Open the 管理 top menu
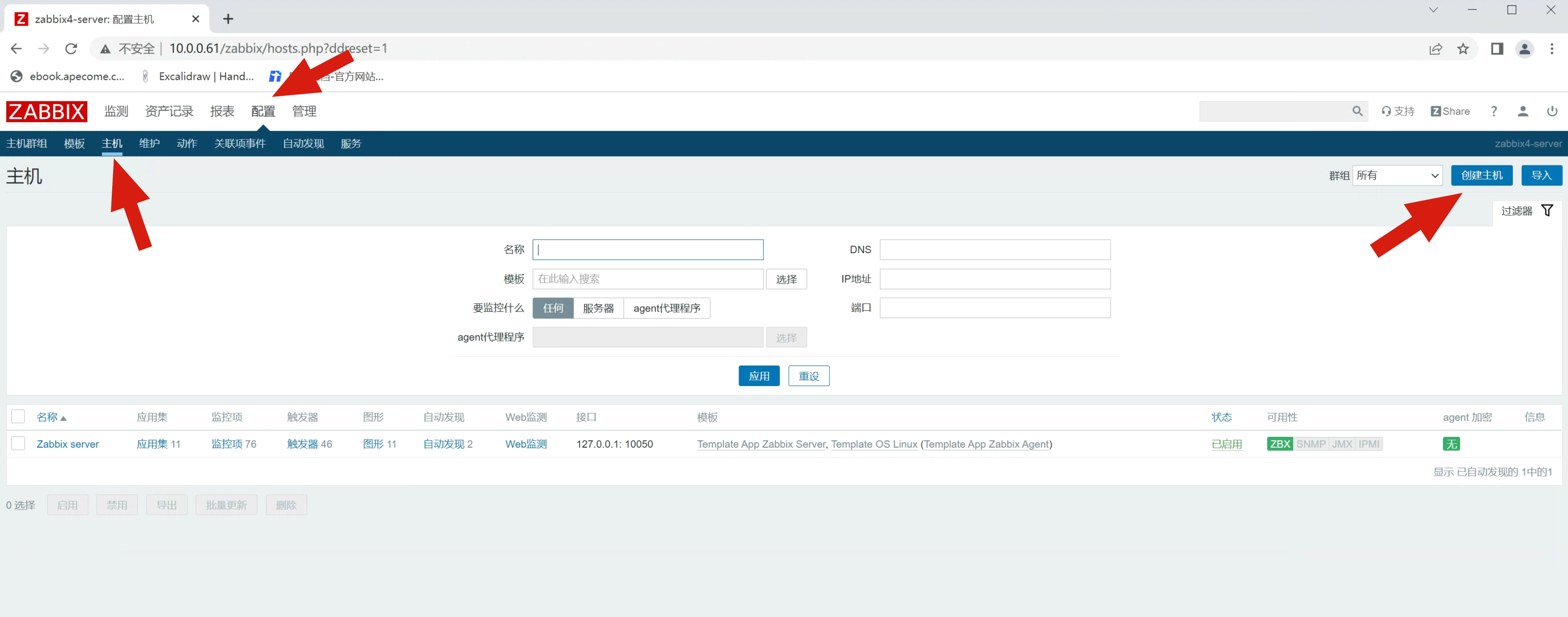This screenshot has width=1568, height=617. coord(304,111)
